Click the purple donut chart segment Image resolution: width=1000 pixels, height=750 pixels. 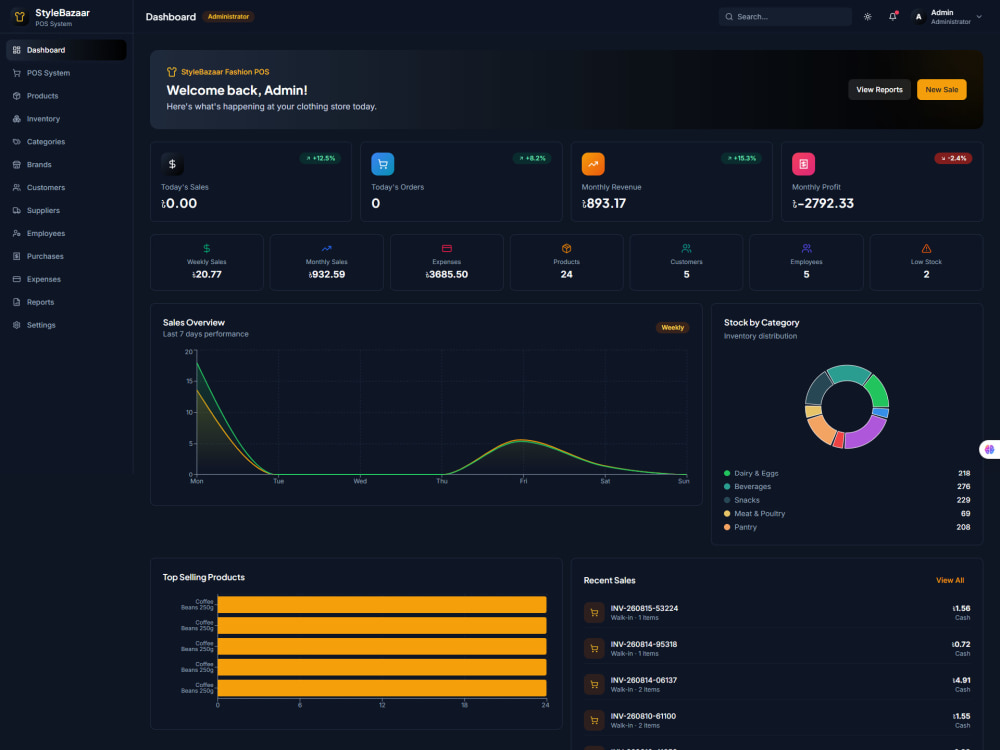click(866, 434)
